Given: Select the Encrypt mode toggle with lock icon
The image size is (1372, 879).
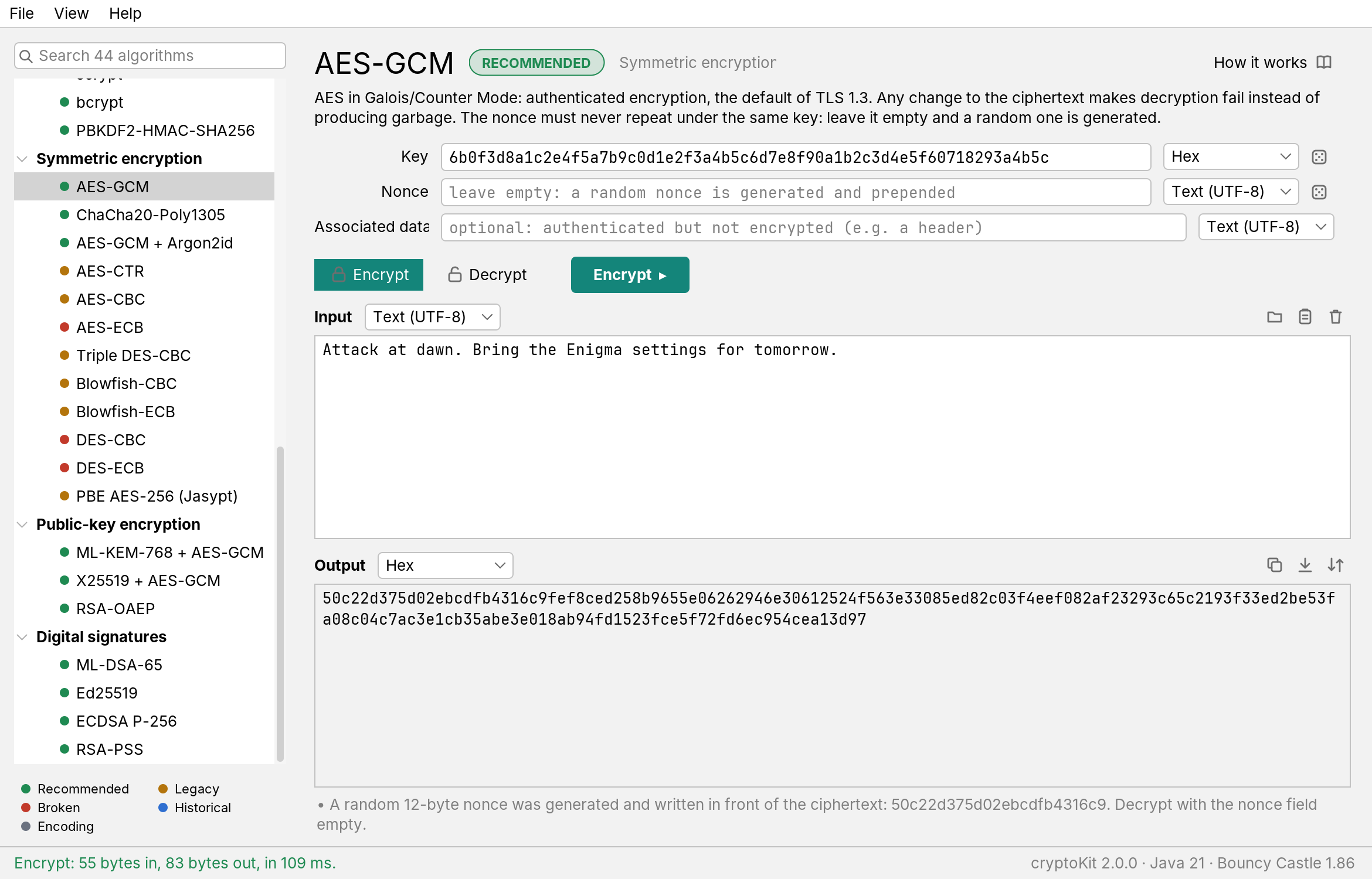Looking at the screenshot, I should pos(369,275).
